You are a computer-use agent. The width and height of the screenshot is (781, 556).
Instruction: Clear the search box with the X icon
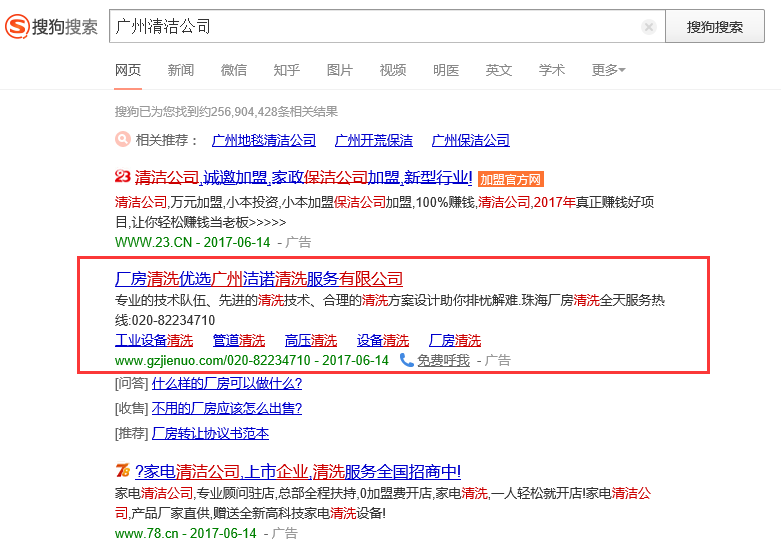click(649, 27)
